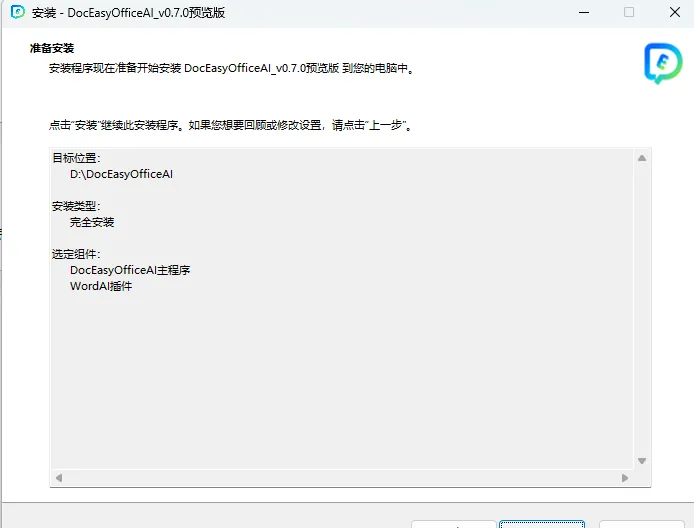Image resolution: width=694 pixels, height=528 pixels.
Task: Click the '完全安装' install type line
Action: pyautogui.click(x=92, y=222)
